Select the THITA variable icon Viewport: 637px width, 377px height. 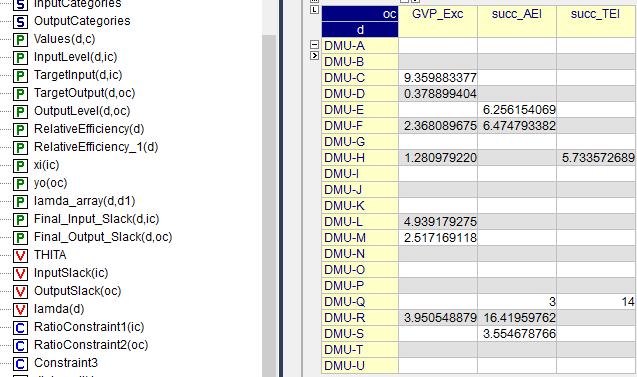(20, 256)
